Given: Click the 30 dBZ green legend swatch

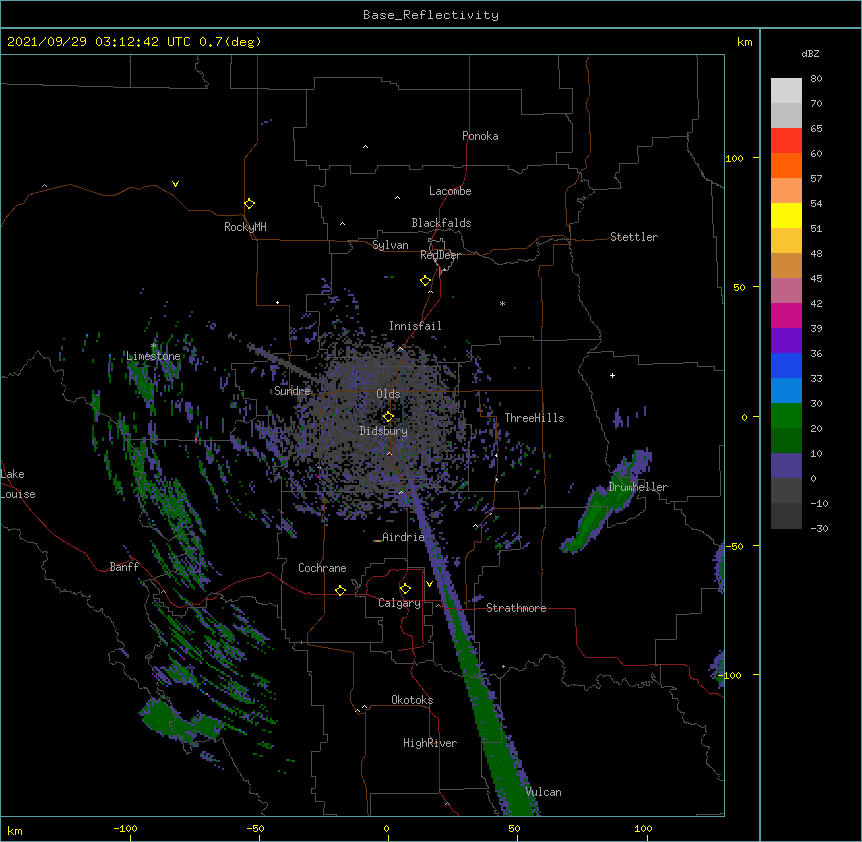Looking at the screenshot, I should coord(786,416).
